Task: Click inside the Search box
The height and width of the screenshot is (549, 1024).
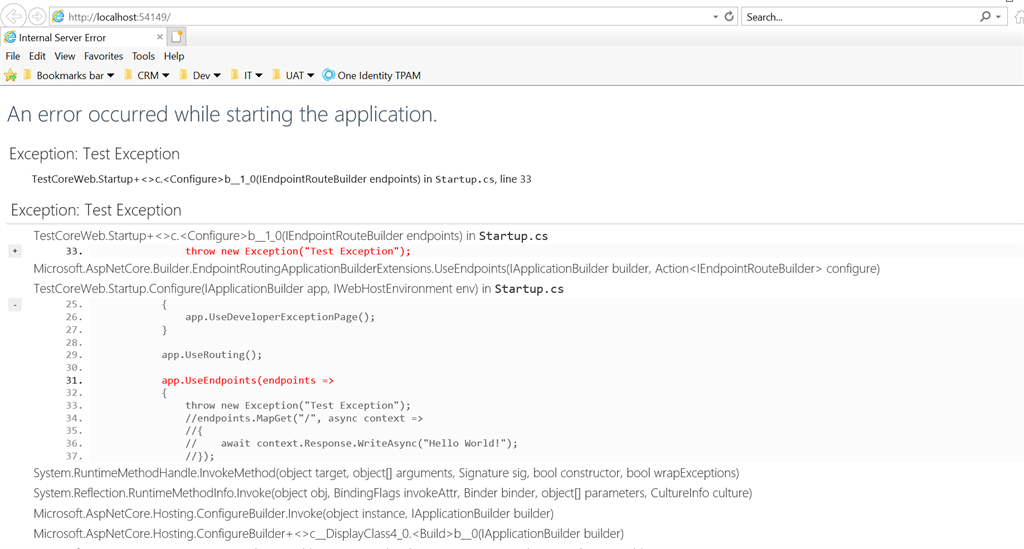Action: coord(859,17)
